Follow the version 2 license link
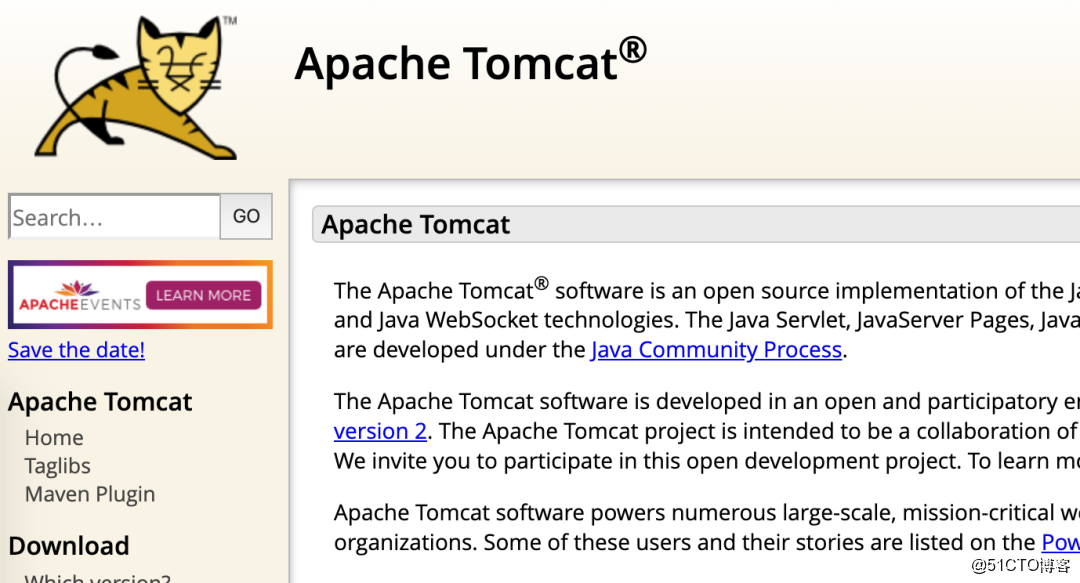 point(380,431)
